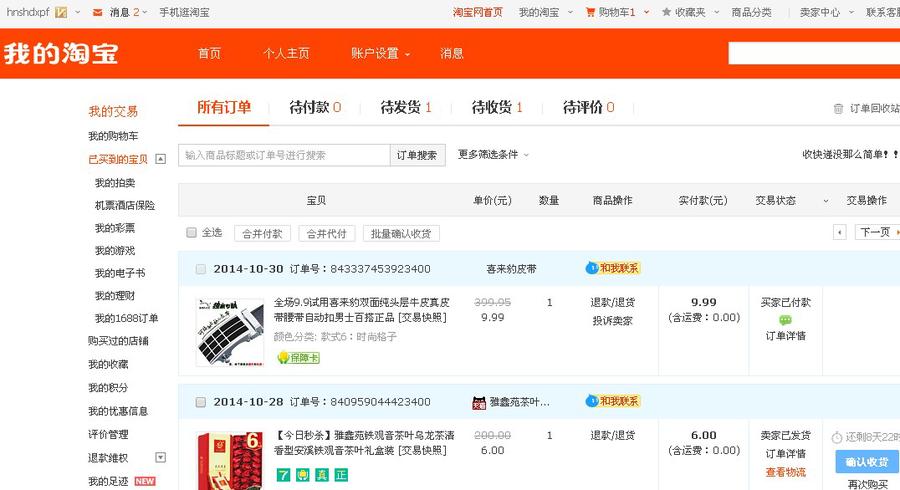Viewport: 900px width, 490px height.
Task: Open 我的收藏 in the sidebar
Action: click(x=108, y=364)
